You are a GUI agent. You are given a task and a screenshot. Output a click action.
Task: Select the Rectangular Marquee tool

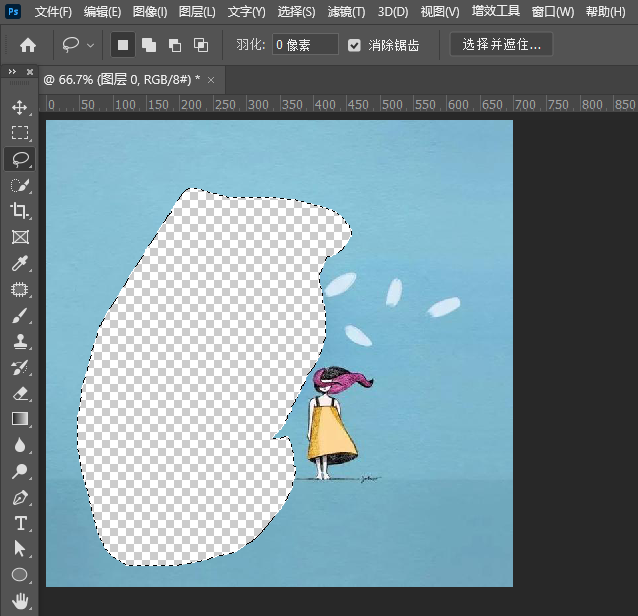pyautogui.click(x=19, y=133)
